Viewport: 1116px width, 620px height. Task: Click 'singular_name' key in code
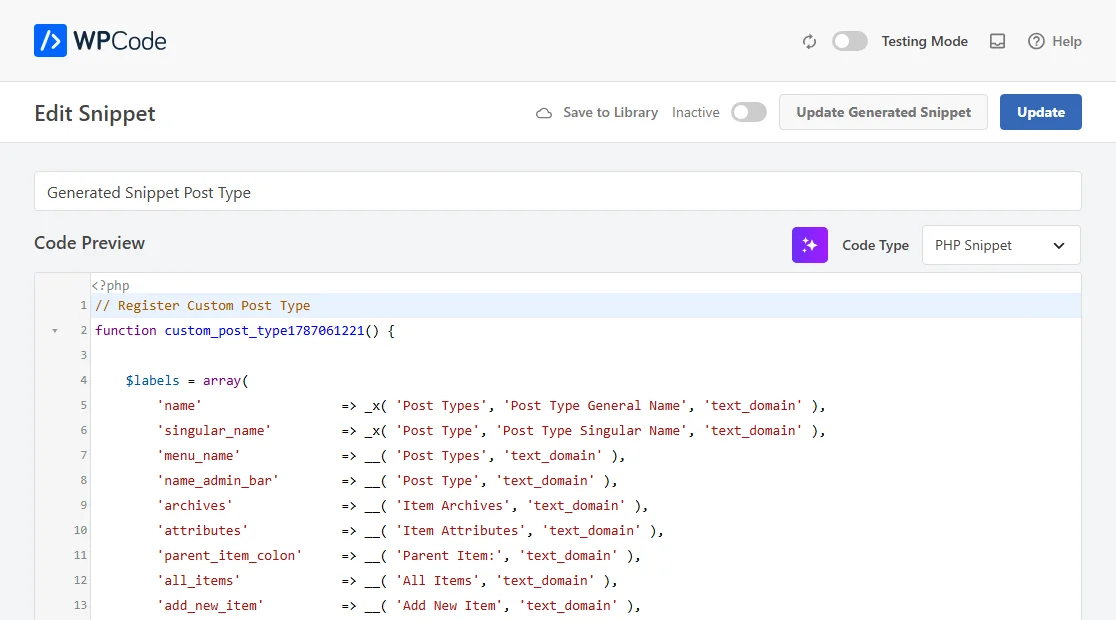tap(214, 431)
